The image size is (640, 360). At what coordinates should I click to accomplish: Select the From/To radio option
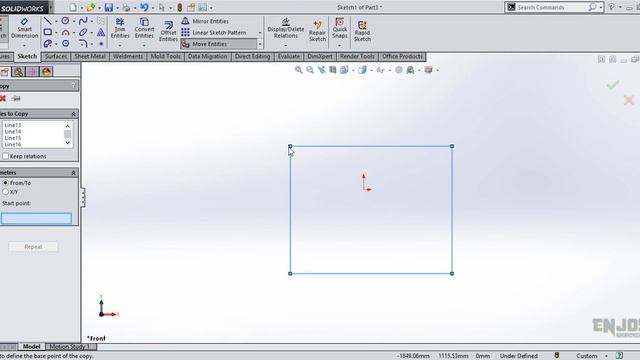pos(5,183)
